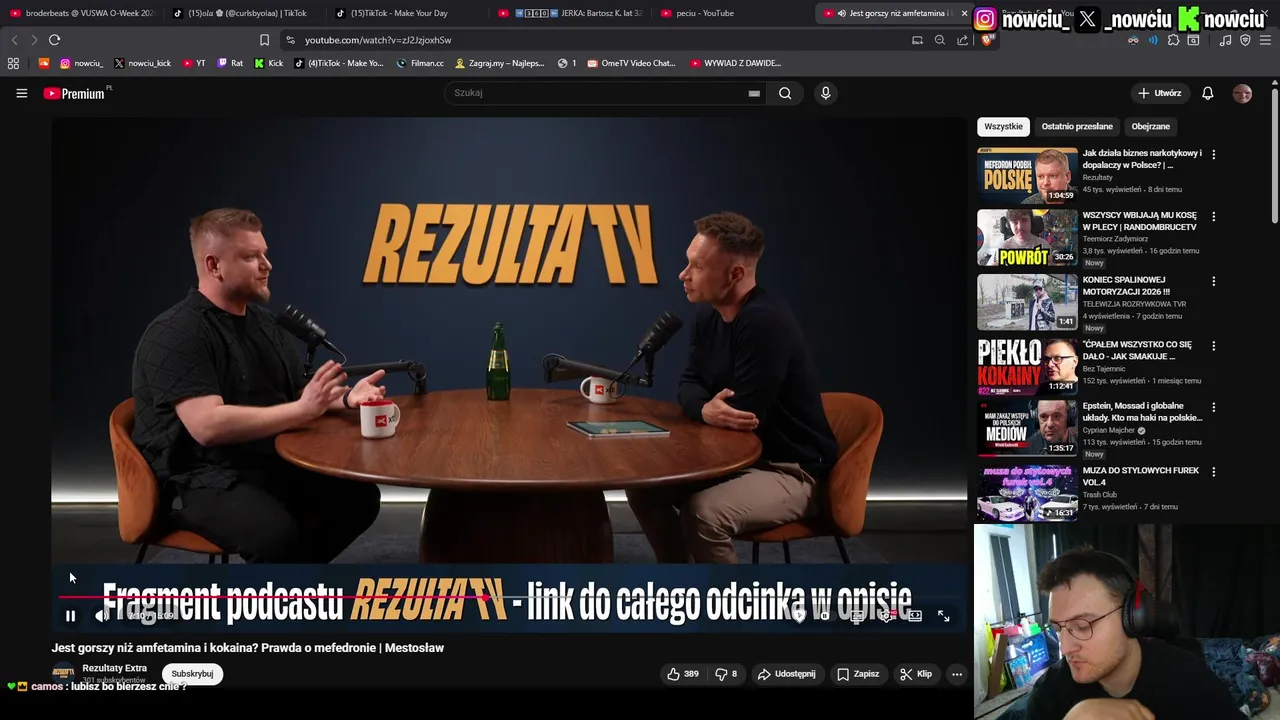Mute the tab via its audio icon
The image size is (1280, 720).
point(841,13)
